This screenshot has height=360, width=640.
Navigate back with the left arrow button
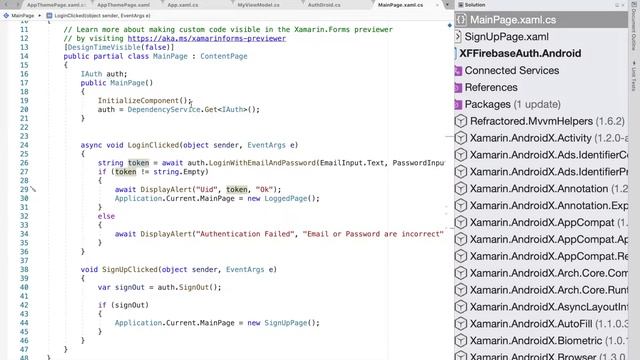point(6,5)
